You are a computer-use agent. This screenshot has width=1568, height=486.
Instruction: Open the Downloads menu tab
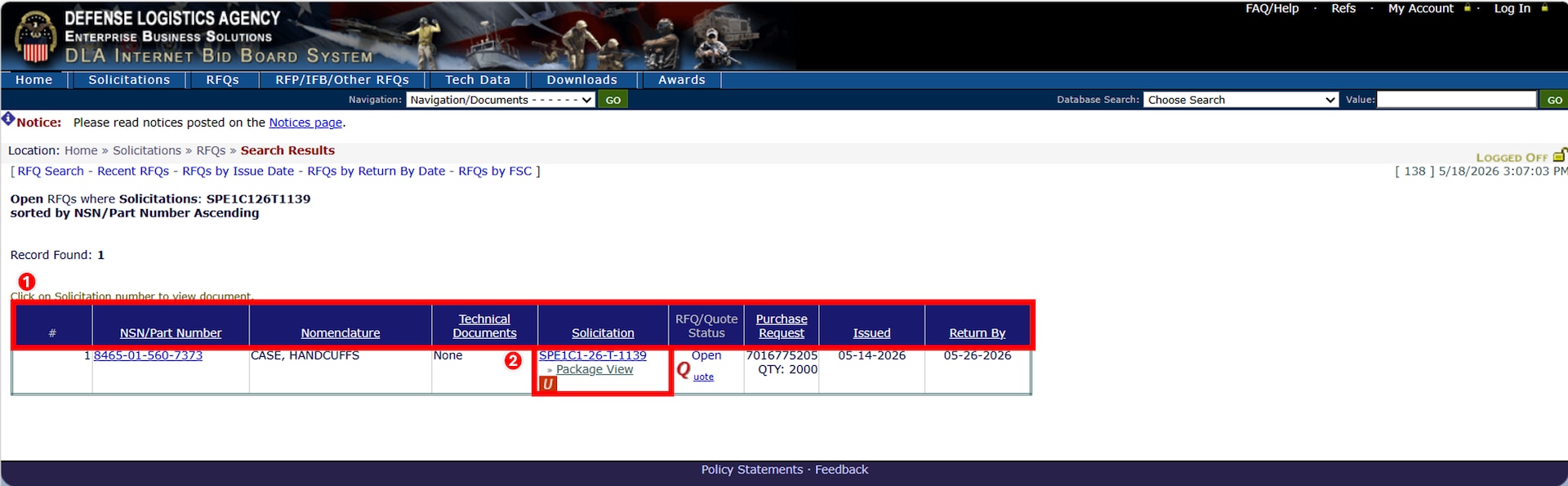click(582, 80)
